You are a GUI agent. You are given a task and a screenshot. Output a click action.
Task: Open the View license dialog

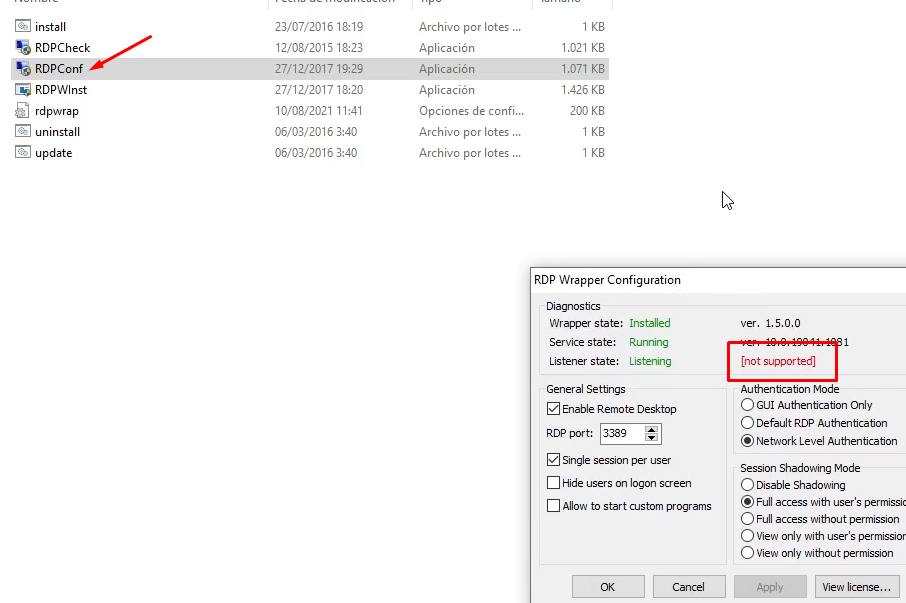click(856, 586)
